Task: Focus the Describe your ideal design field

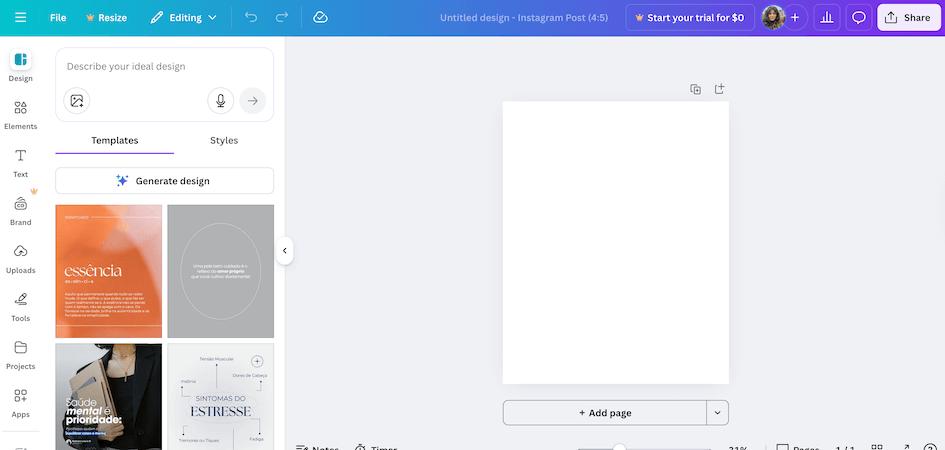Action: tap(165, 66)
